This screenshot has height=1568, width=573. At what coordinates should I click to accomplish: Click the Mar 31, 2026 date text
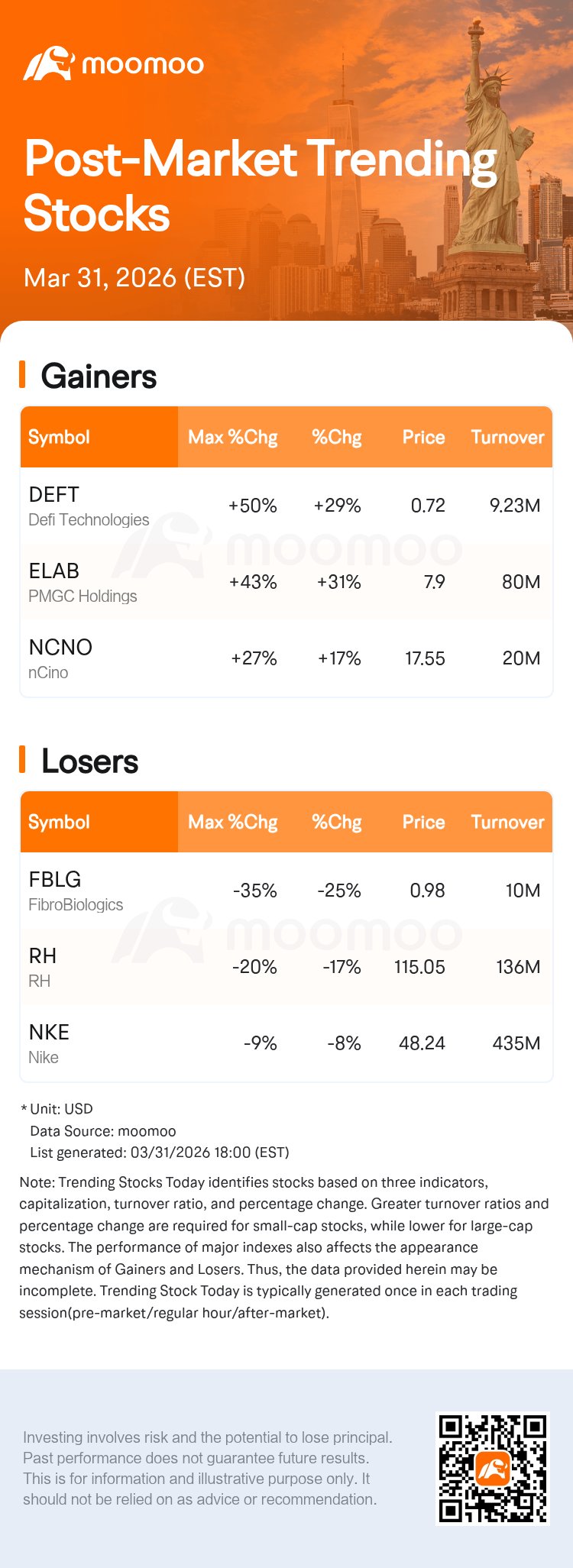click(134, 277)
